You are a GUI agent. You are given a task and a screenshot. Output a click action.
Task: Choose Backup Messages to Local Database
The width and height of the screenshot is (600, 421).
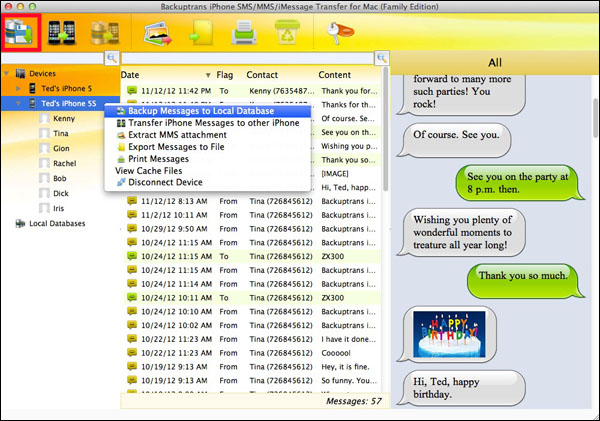207,111
